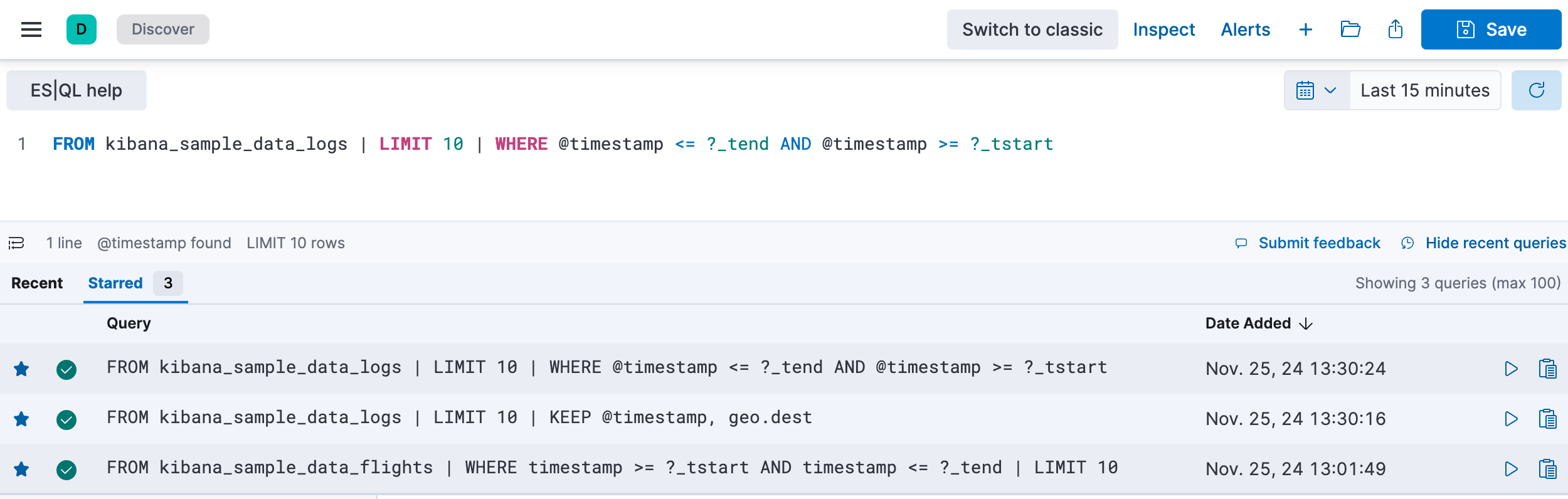This screenshot has width=1568, height=499.
Task: Click the plus icon to create new session
Action: pyautogui.click(x=1305, y=29)
